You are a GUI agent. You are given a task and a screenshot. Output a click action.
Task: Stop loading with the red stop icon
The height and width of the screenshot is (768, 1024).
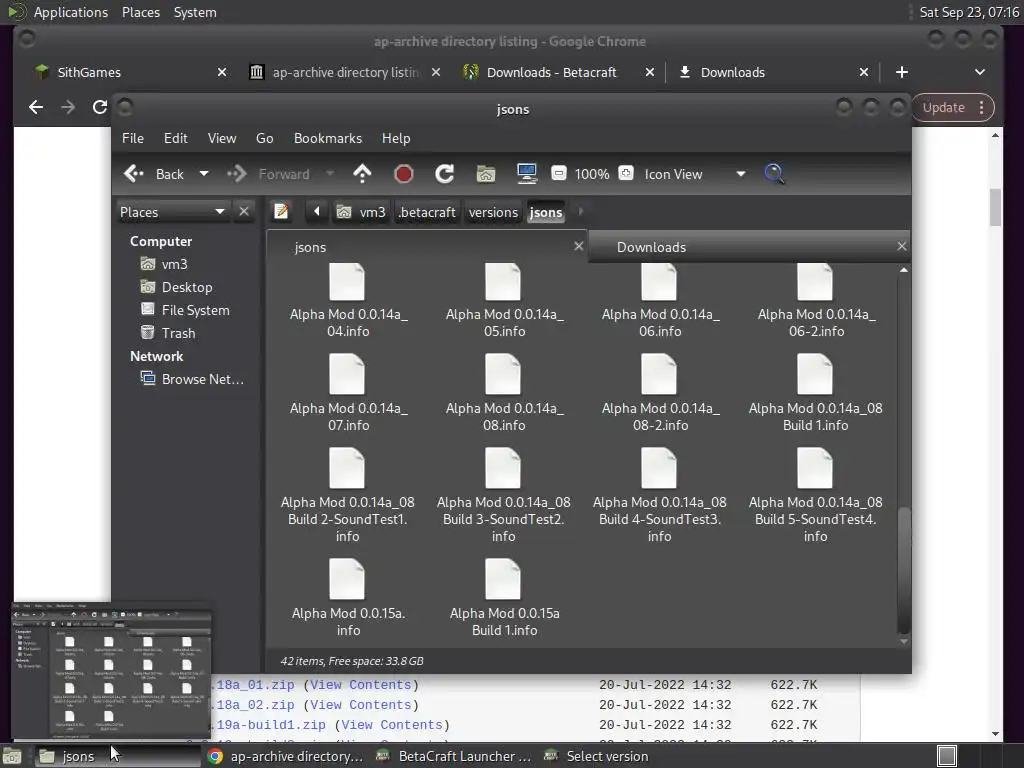(x=404, y=174)
